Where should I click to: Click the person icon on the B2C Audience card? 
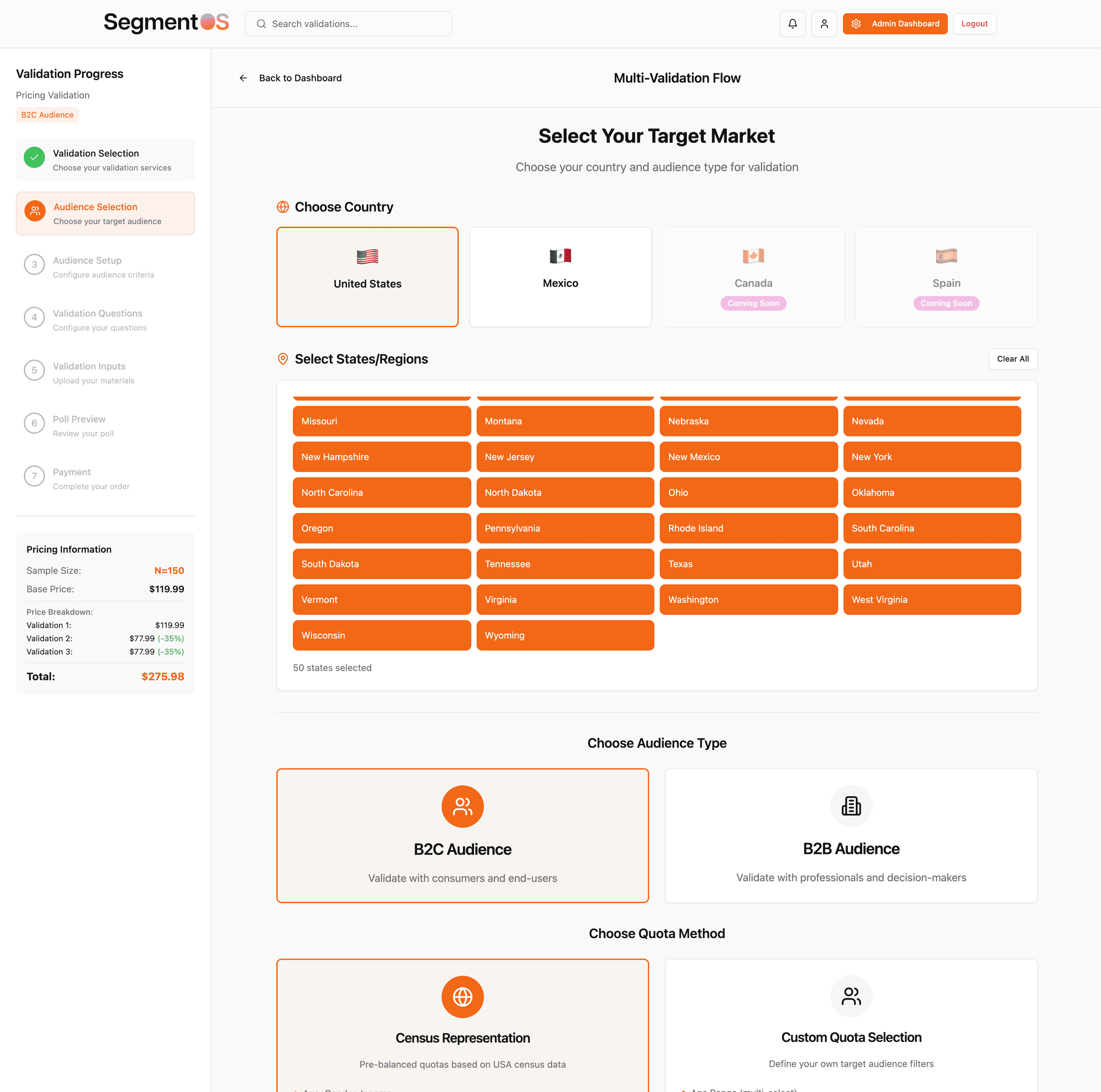462,806
